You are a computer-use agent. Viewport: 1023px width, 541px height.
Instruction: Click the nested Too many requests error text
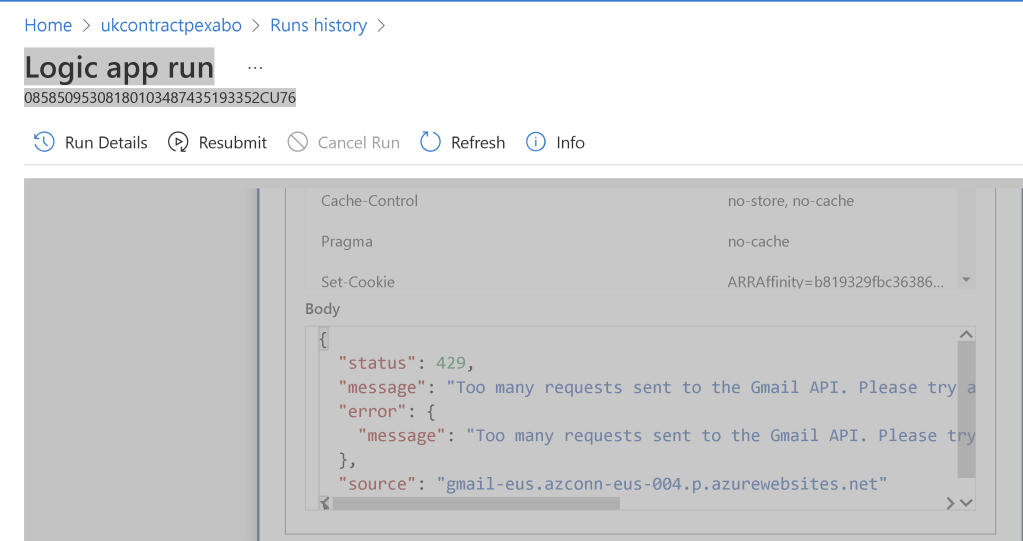(x=720, y=436)
